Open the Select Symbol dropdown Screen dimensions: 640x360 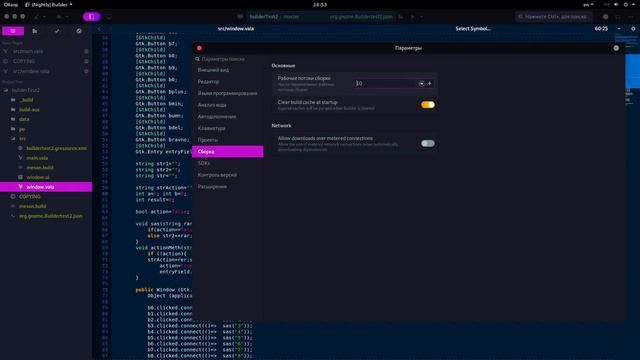[x=473, y=29]
